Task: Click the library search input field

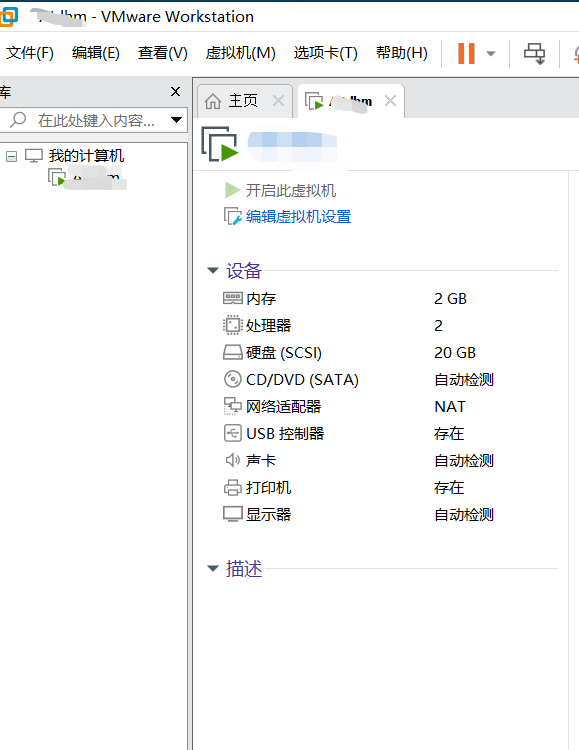Action: tap(93, 120)
